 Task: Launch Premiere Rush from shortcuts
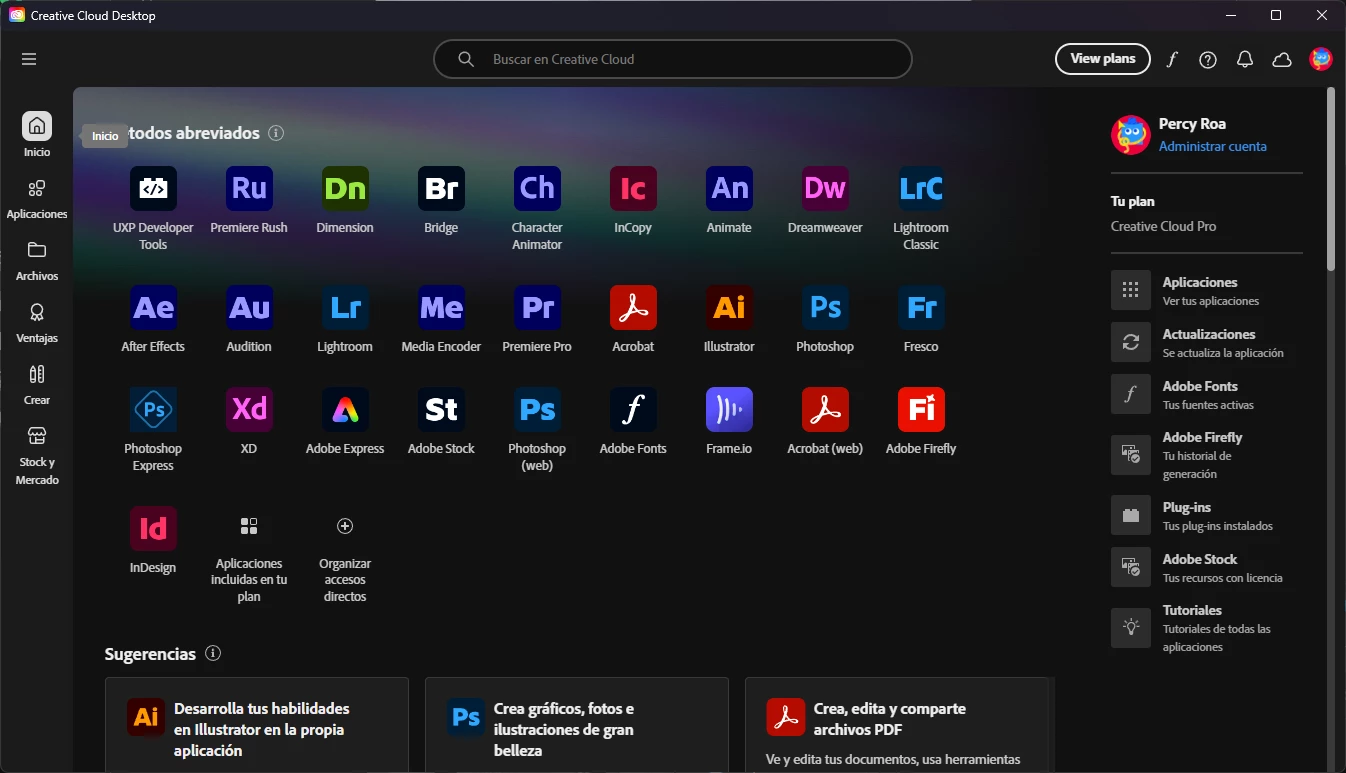coord(249,189)
